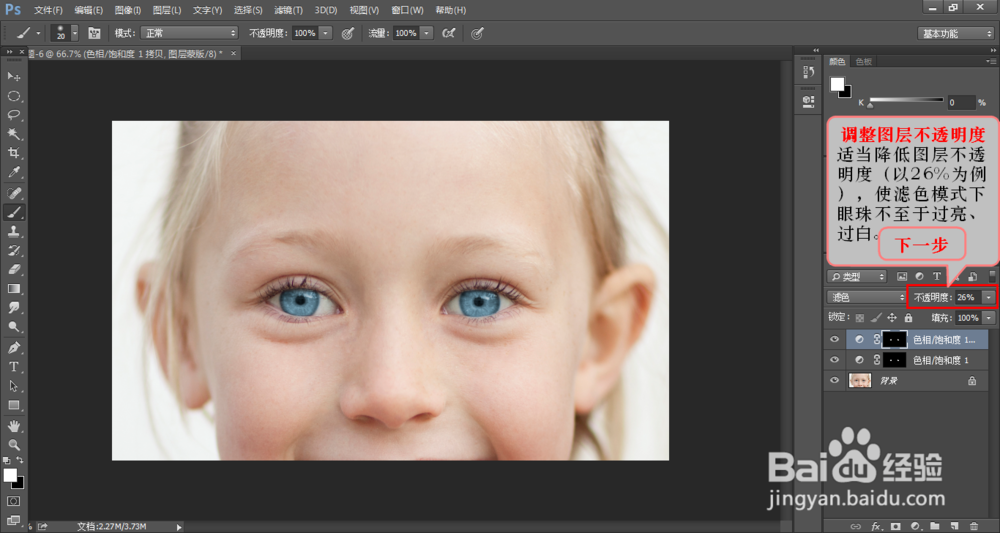The image size is (1000, 533).
Task: Toggle lock position
Action: pos(892,318)
